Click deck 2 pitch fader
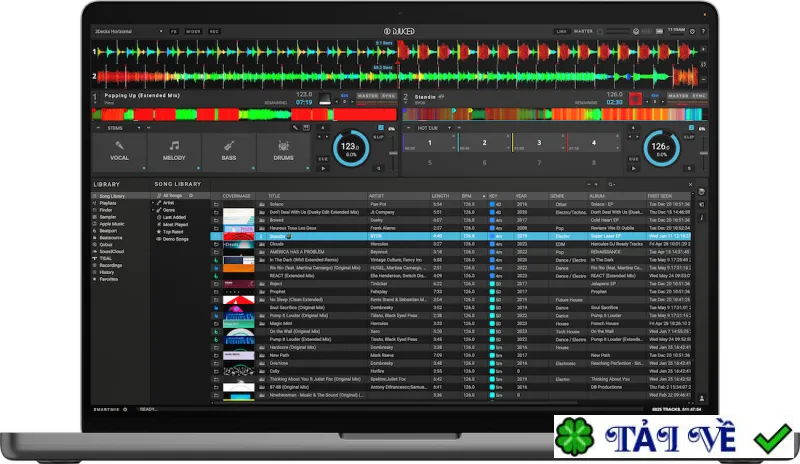 tap(704, 153)
